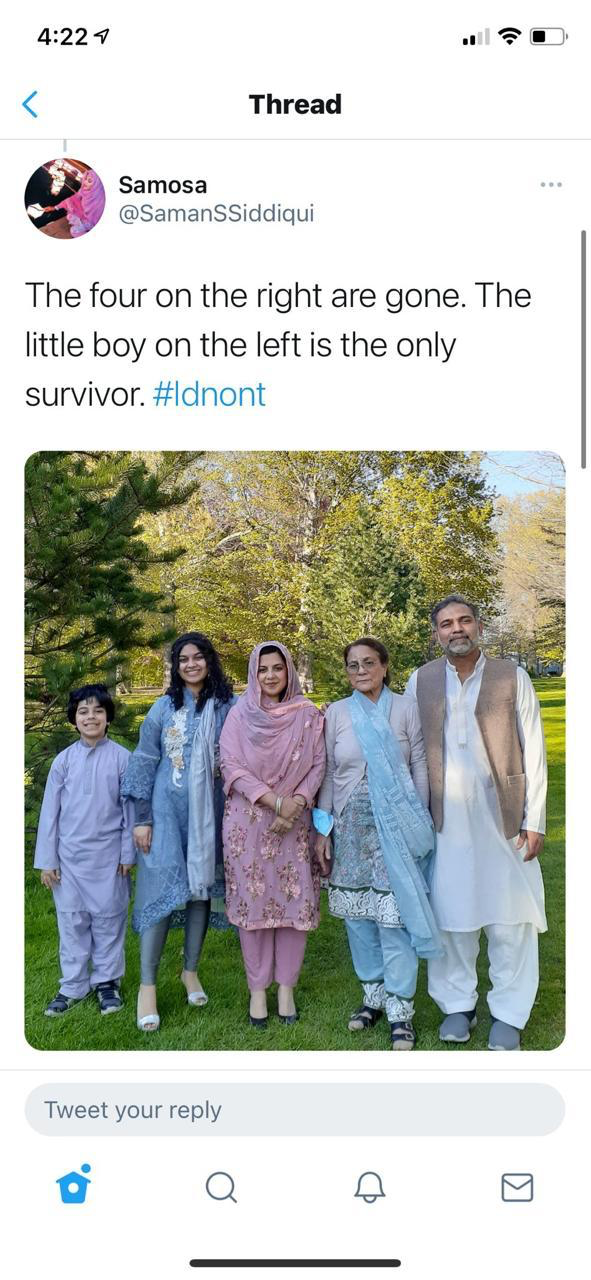Viewport: 591px width, 1280px height.
Task: Tap the Wi-Fi status icon
Action: point(510,37)
